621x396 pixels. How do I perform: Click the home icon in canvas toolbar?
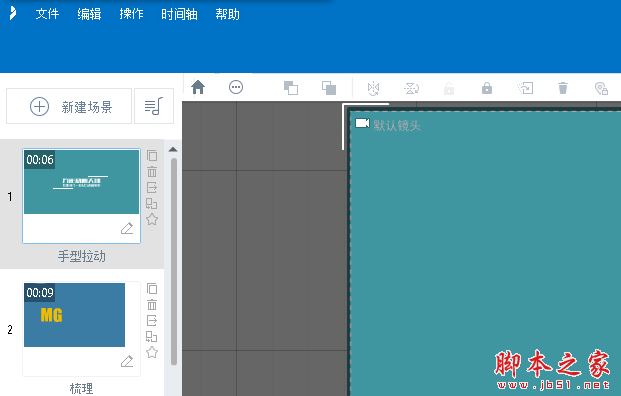pyautogui.click(x=198, y=87)
